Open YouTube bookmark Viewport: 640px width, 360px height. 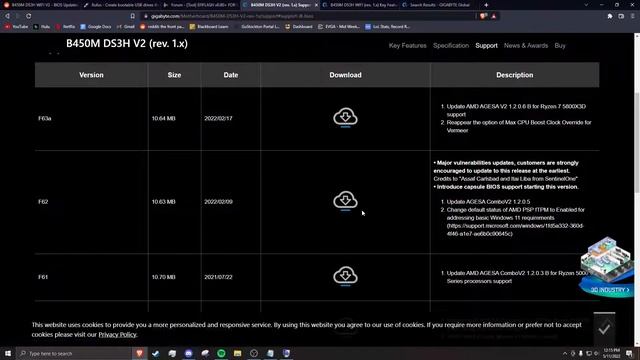click(16, 27)
